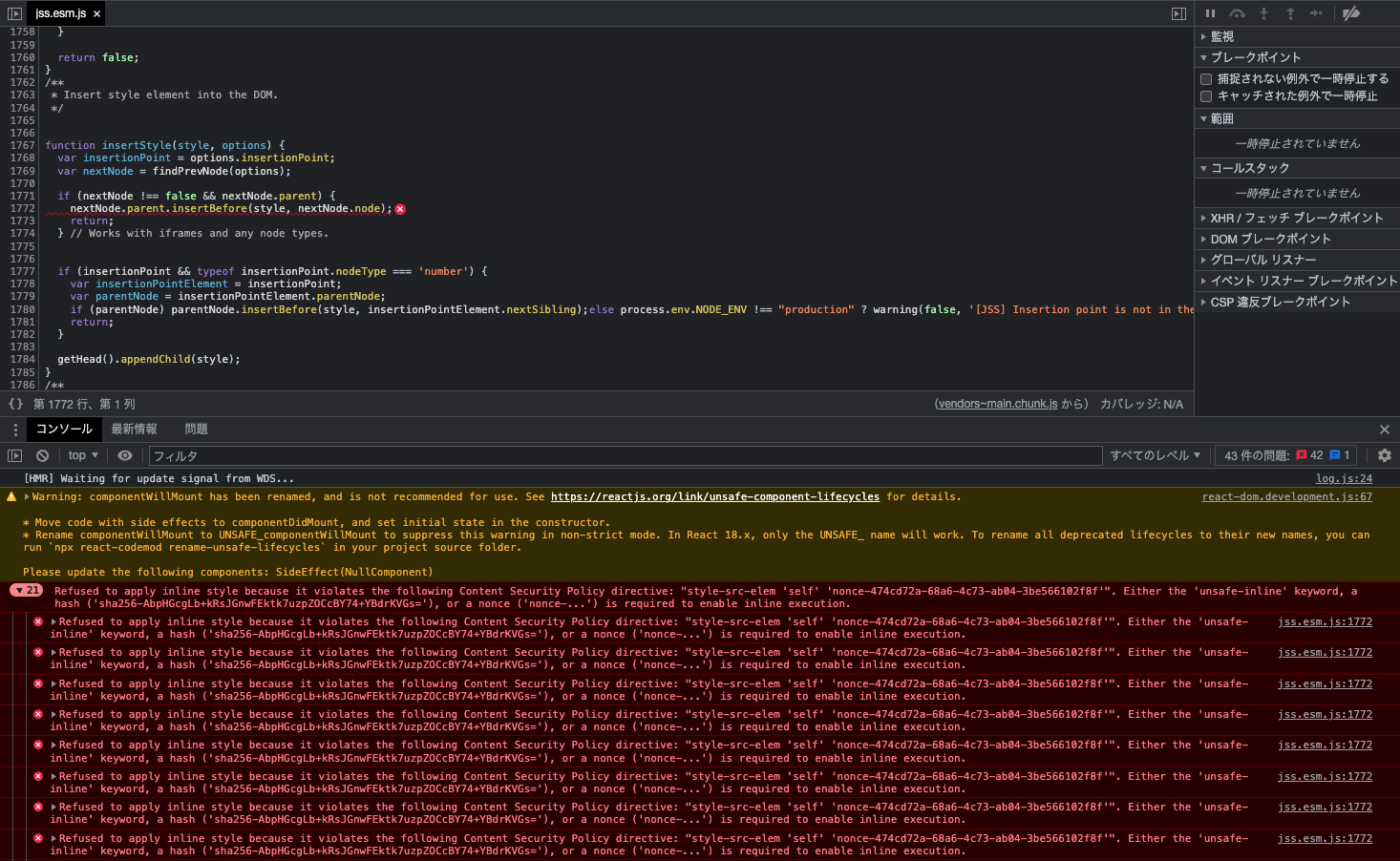The width and height of the screenshot is (1400, 861).
Task: Expand the DOM ブレークポイント section
Action: tap(1297, 239)
